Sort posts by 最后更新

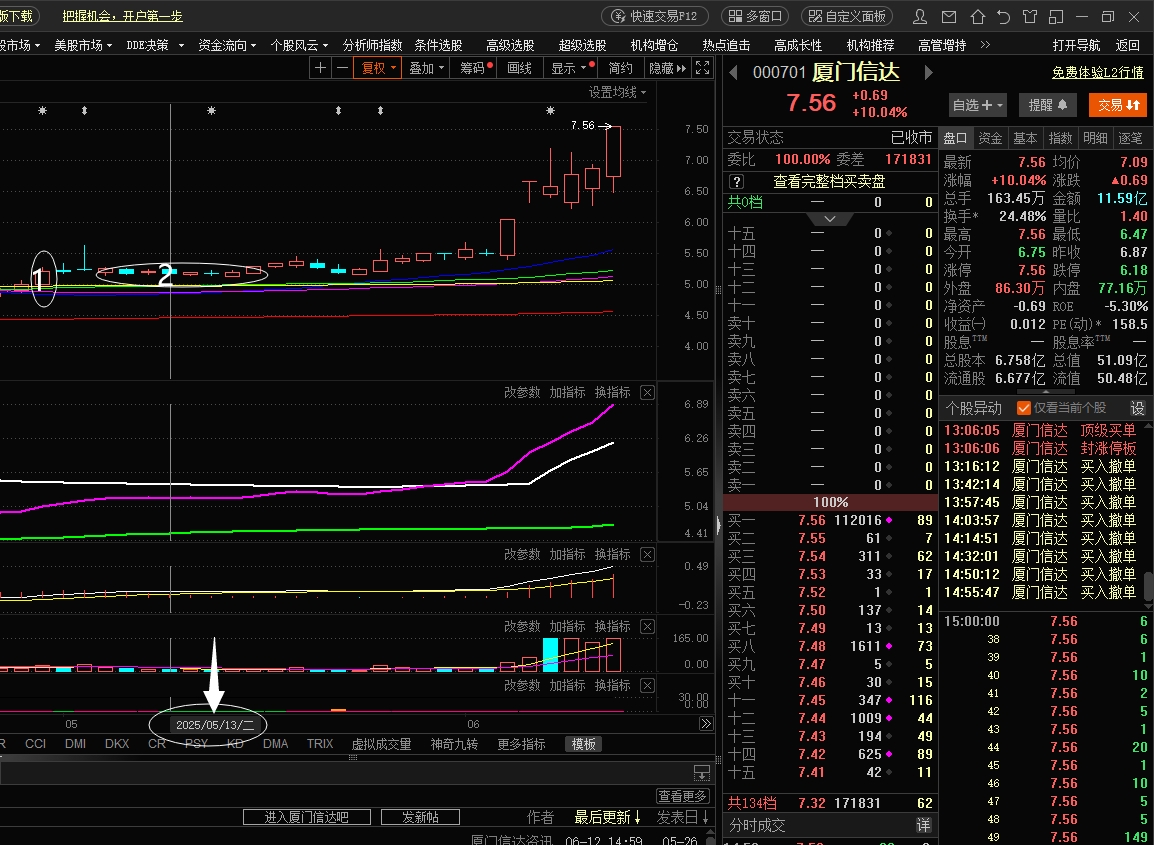pos(607,817)
